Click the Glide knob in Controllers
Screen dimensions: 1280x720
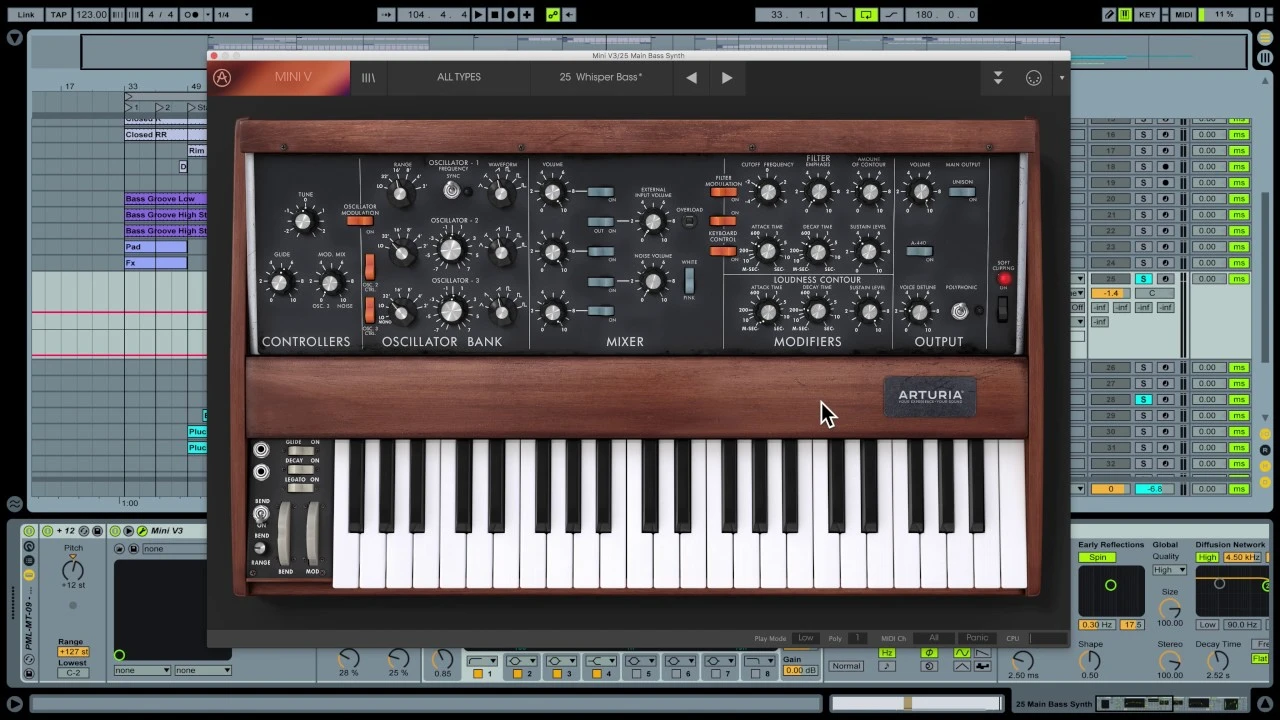(281, 284)
